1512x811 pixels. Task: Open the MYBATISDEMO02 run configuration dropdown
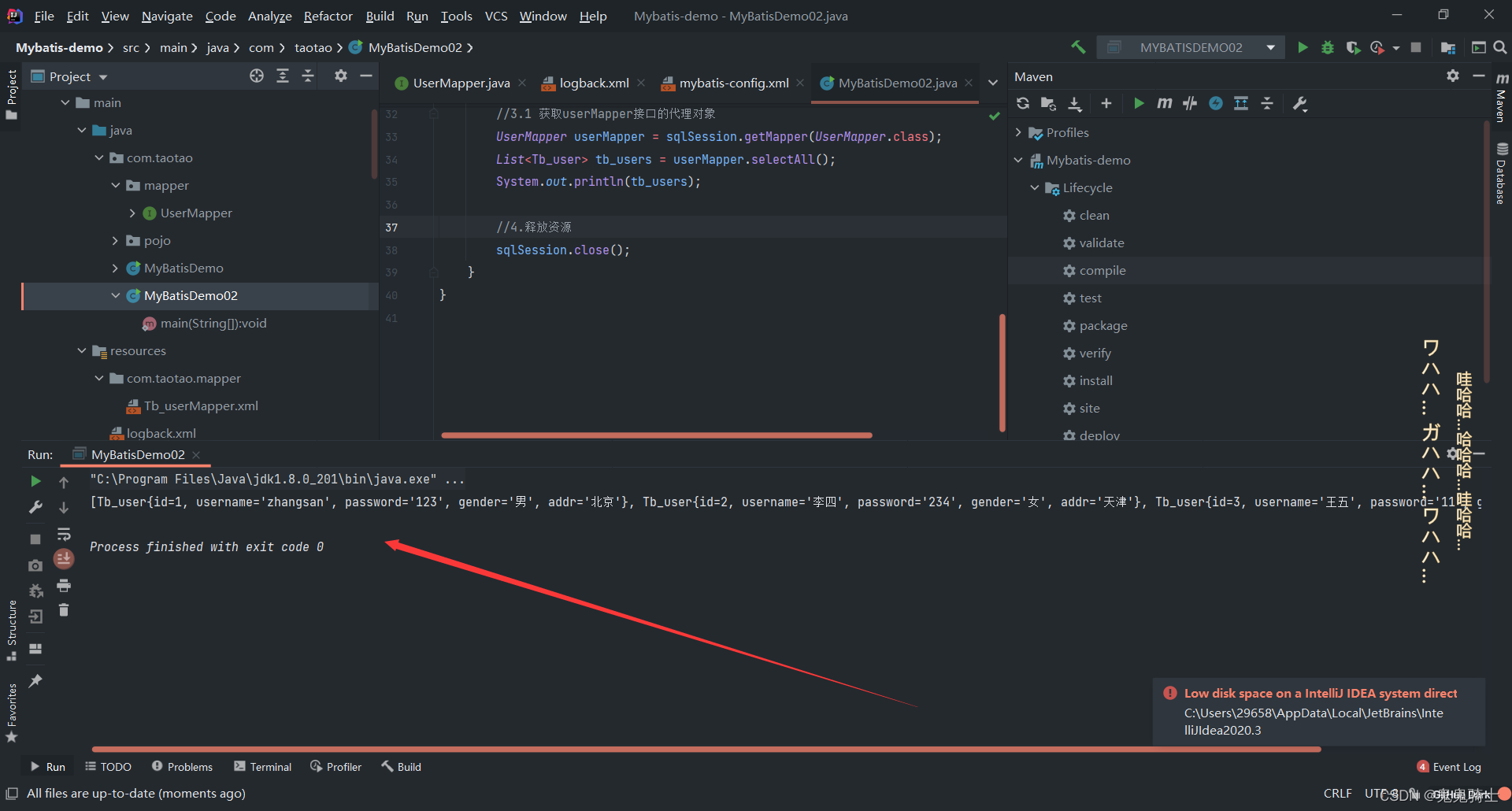[1270, 47]
